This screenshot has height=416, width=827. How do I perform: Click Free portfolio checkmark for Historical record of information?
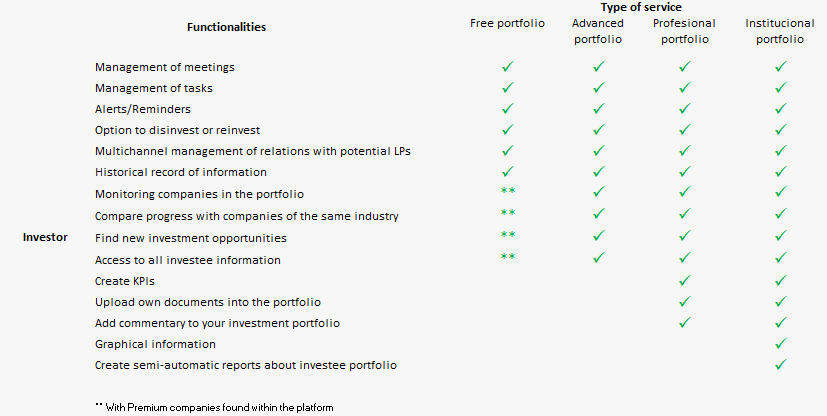point(507,173)
